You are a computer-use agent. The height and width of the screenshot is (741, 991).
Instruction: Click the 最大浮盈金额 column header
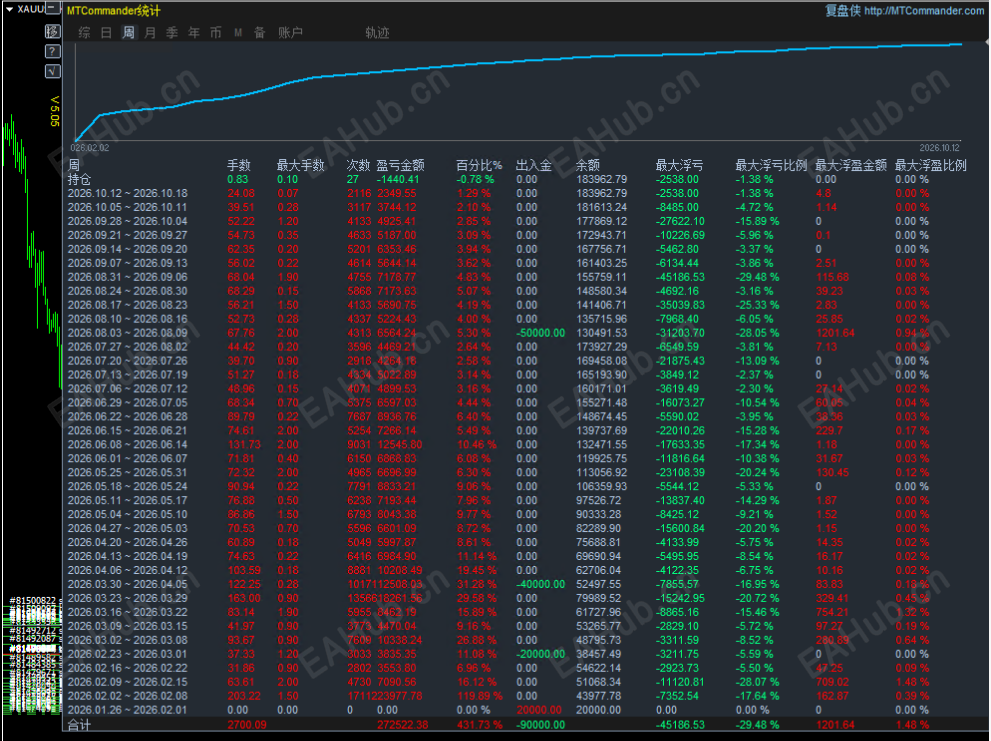point(851,166)
